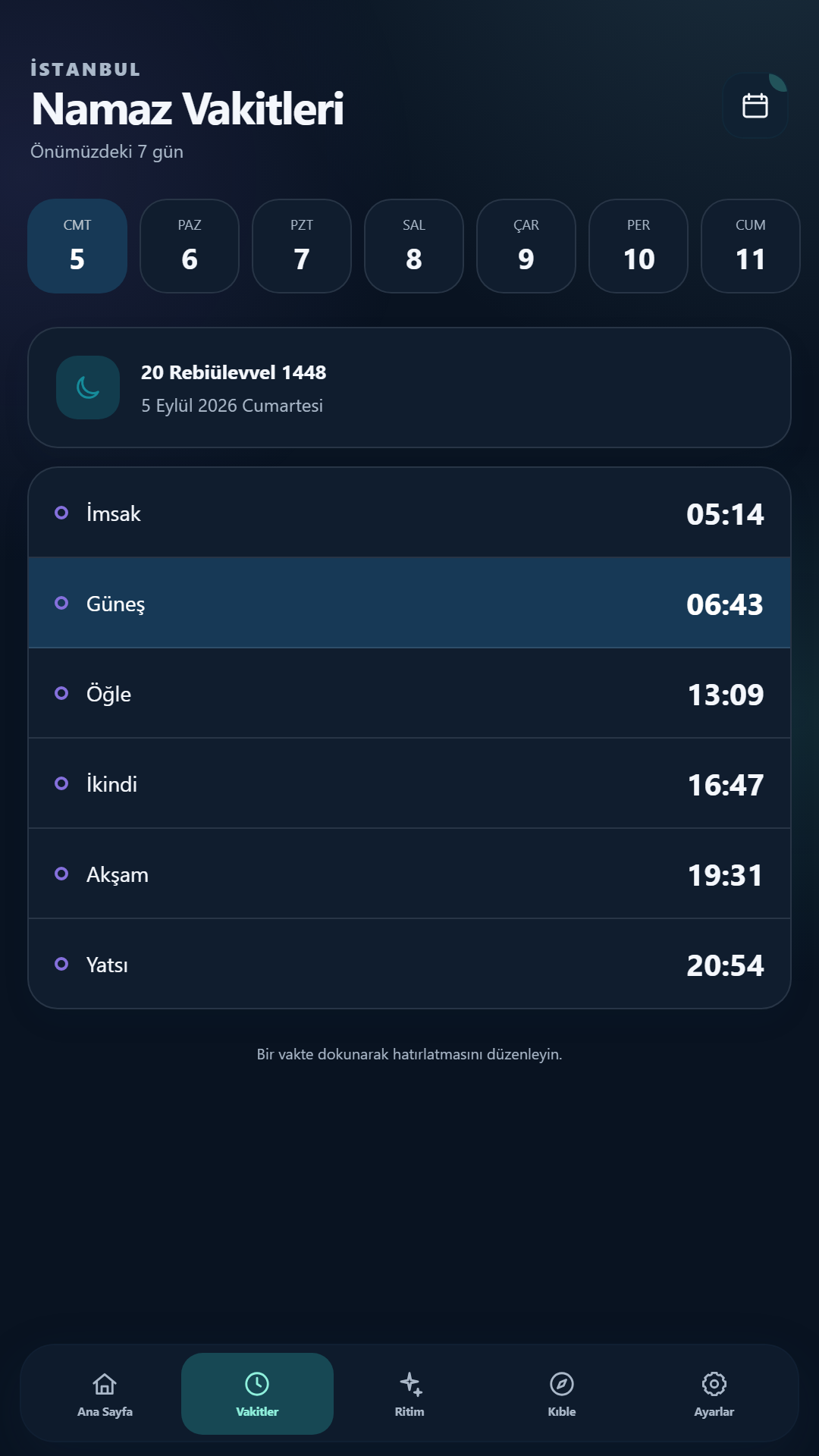This screenshot has width=819, height=1456.
Task: Open the calendar icon button
Action: pos(755,105)
